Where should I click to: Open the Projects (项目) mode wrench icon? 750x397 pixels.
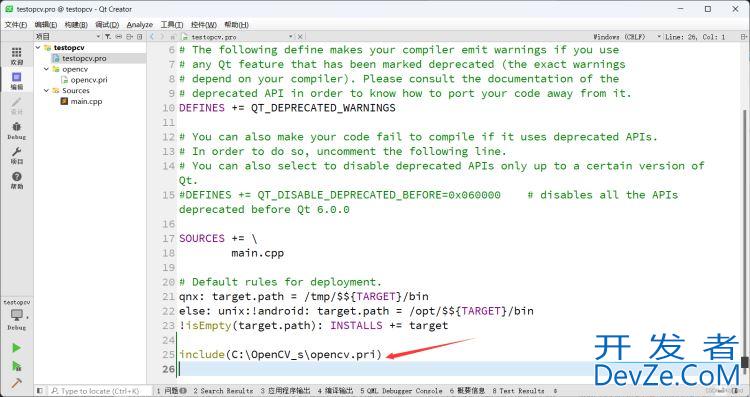tap(16, 155)
